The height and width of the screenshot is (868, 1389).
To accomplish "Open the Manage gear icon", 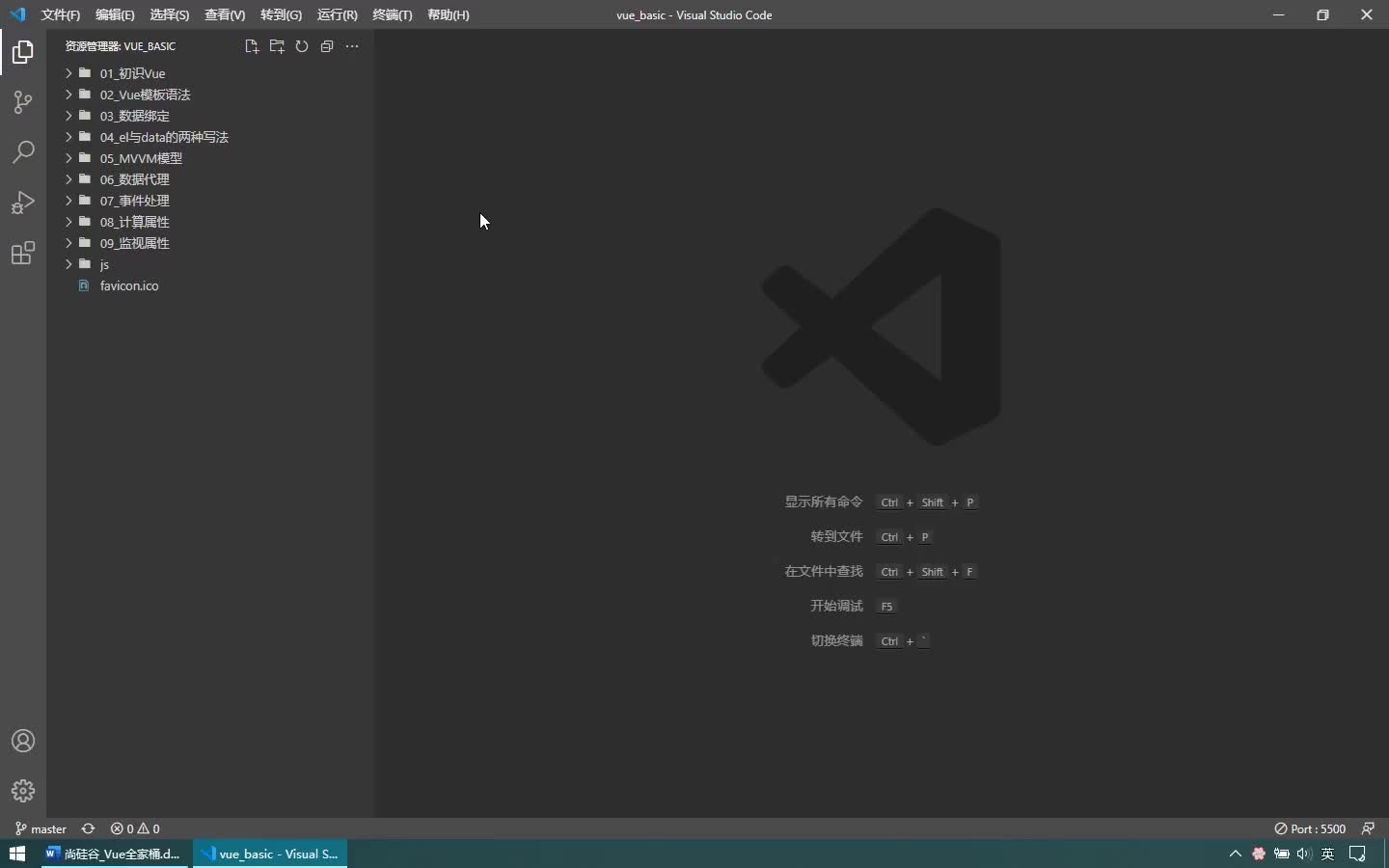I will [x=23, y=791].
